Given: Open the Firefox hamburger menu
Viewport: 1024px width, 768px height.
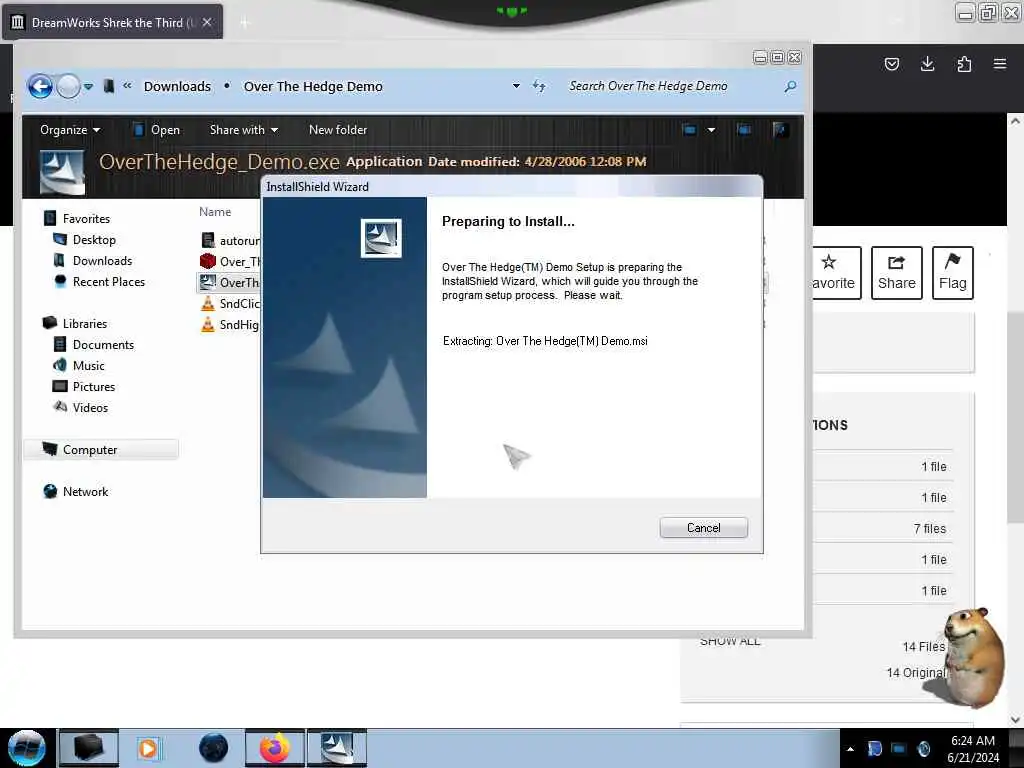Looking at the screenshot, I should [x=1000, y=64].
